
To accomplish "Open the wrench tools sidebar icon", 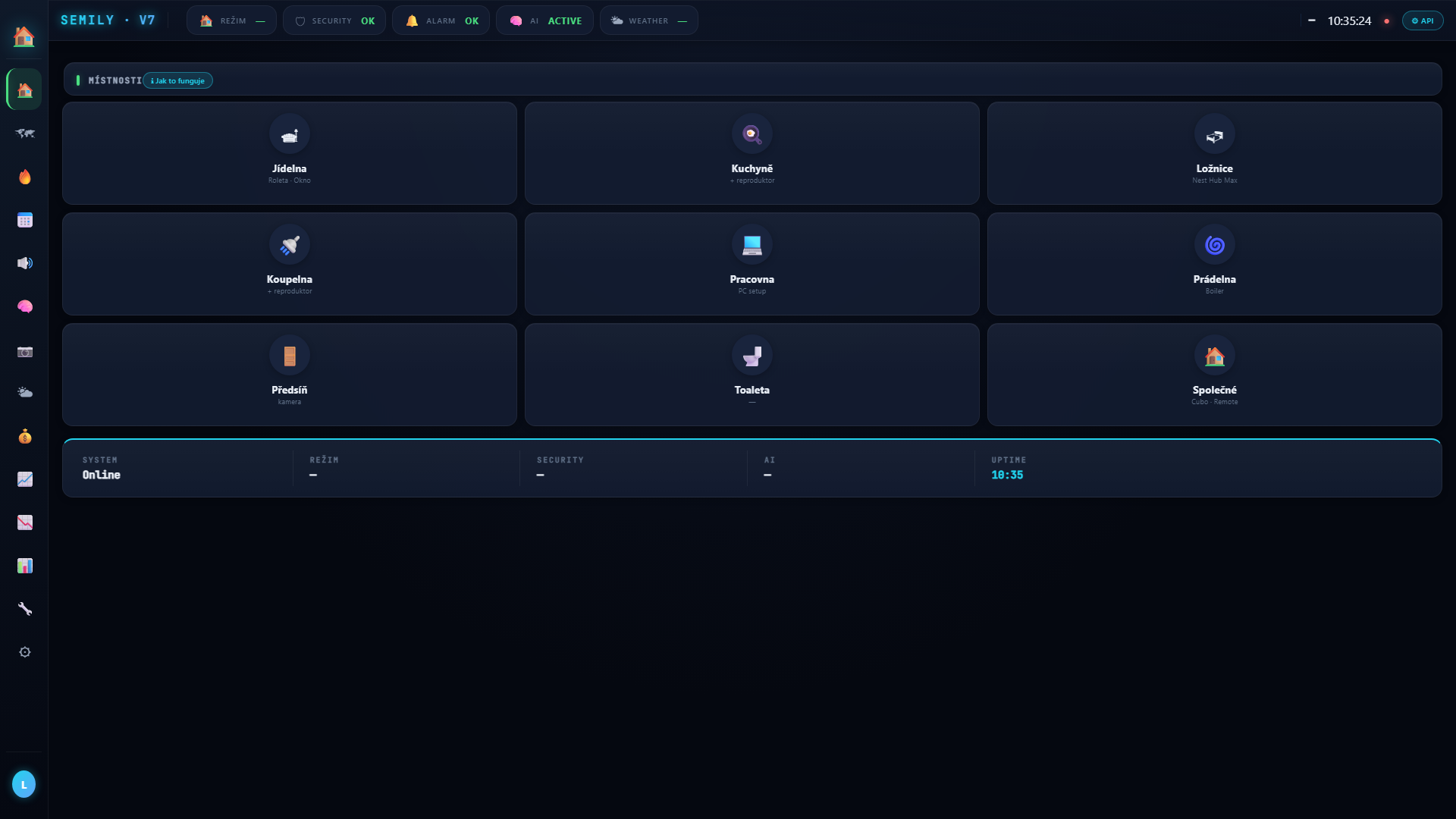I will coord(24,609).
